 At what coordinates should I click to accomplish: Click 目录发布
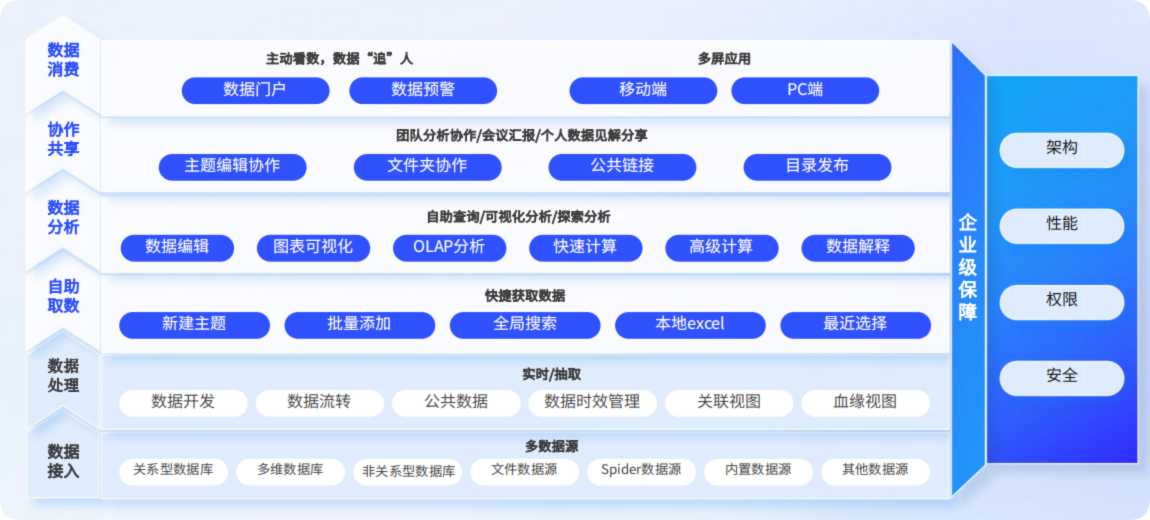pyautogui.click(x=817, y=167)
